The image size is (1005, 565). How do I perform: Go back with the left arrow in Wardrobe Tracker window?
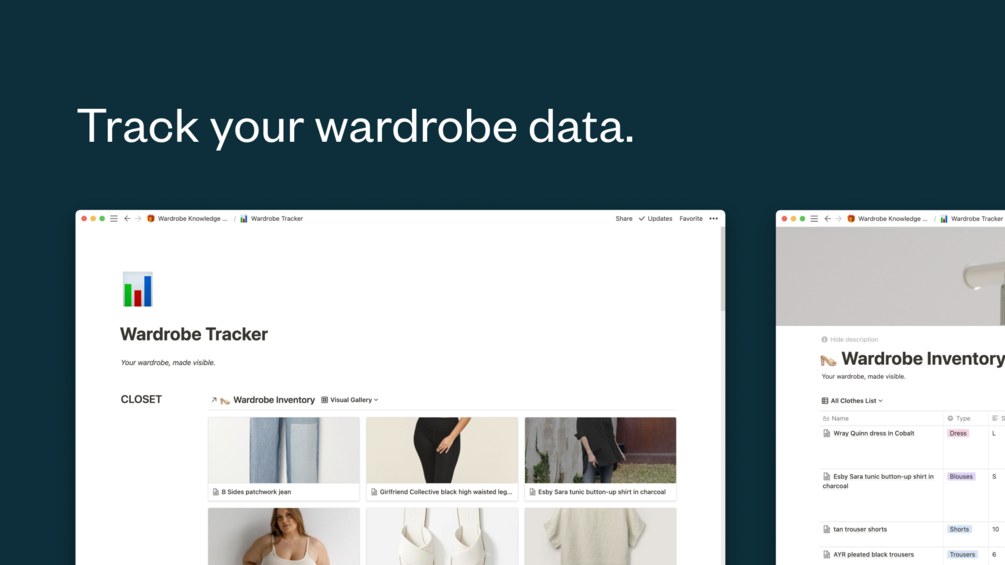127,218
